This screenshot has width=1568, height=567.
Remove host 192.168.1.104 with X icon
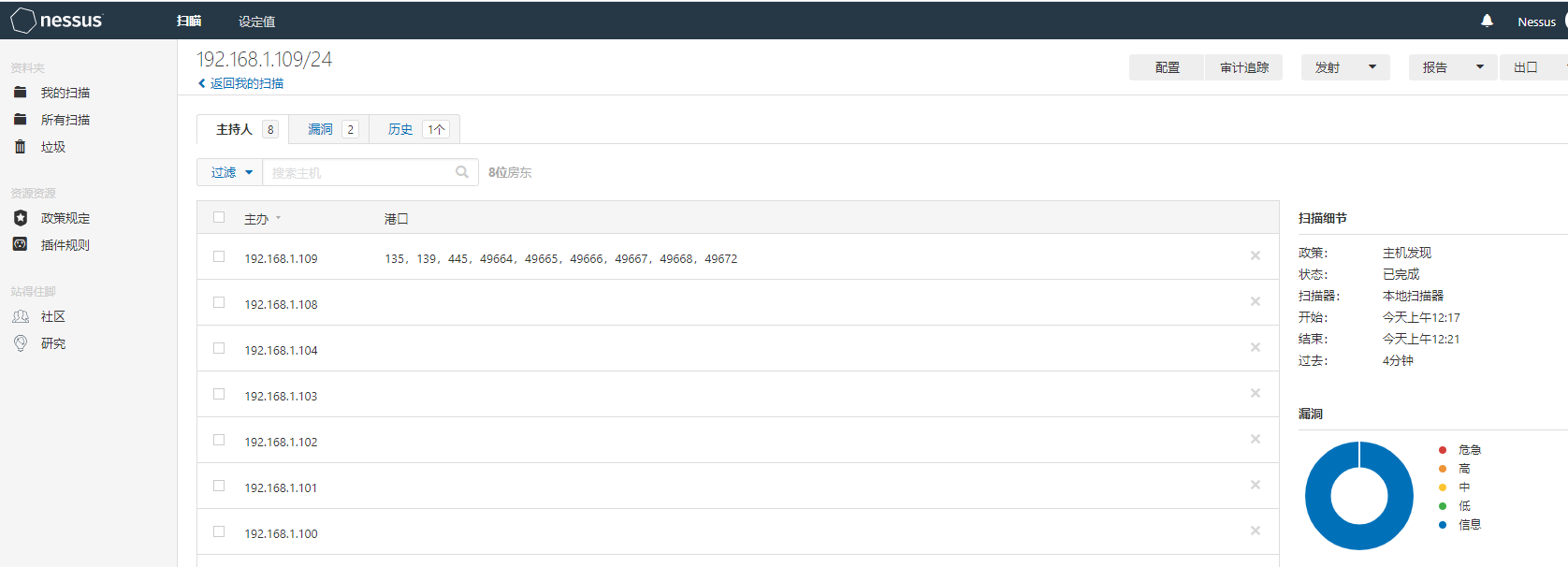click(1256, 347)
